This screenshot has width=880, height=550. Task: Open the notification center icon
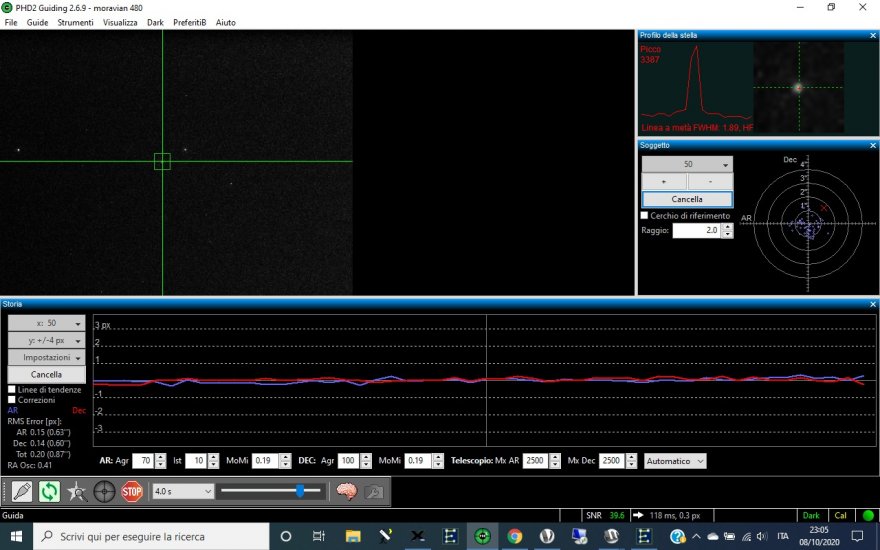point(857,536)
